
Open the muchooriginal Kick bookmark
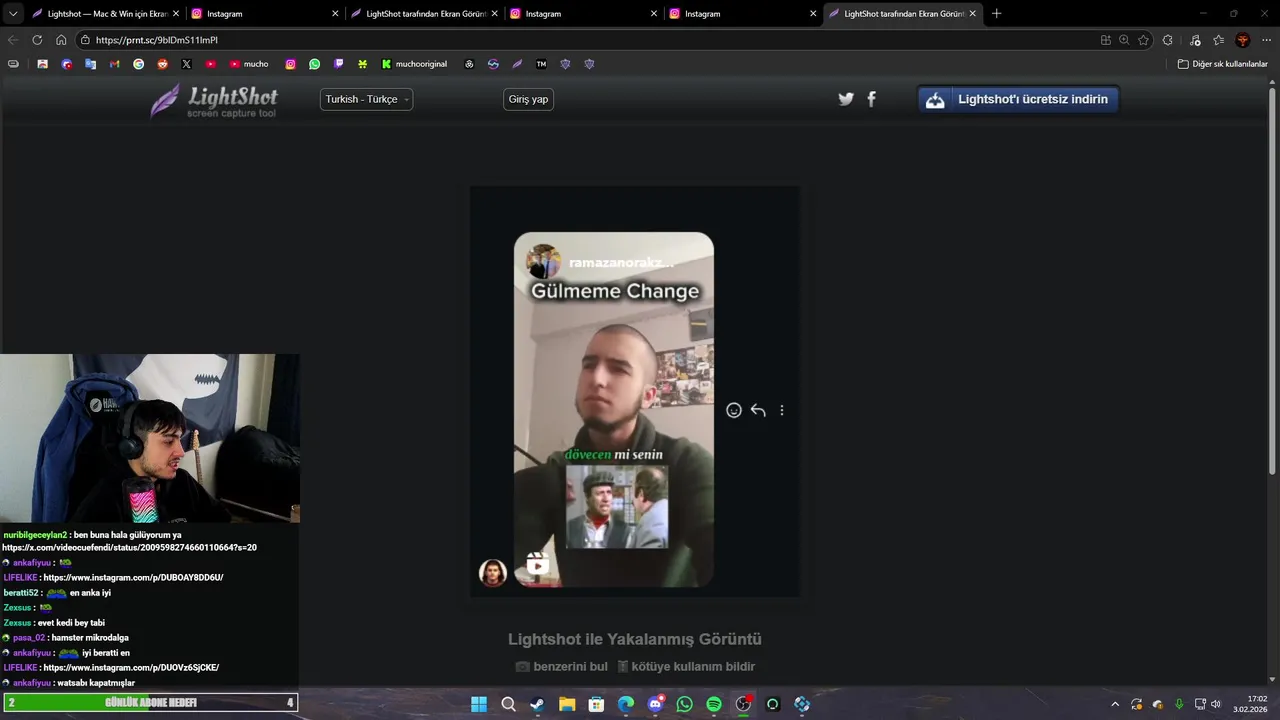pyautogui.click(x=414, y=64)
